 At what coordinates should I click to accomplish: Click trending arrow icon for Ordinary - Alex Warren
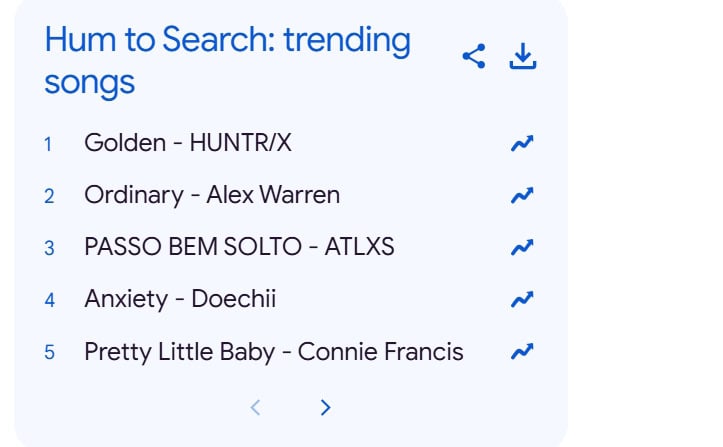tap(522, 195)
